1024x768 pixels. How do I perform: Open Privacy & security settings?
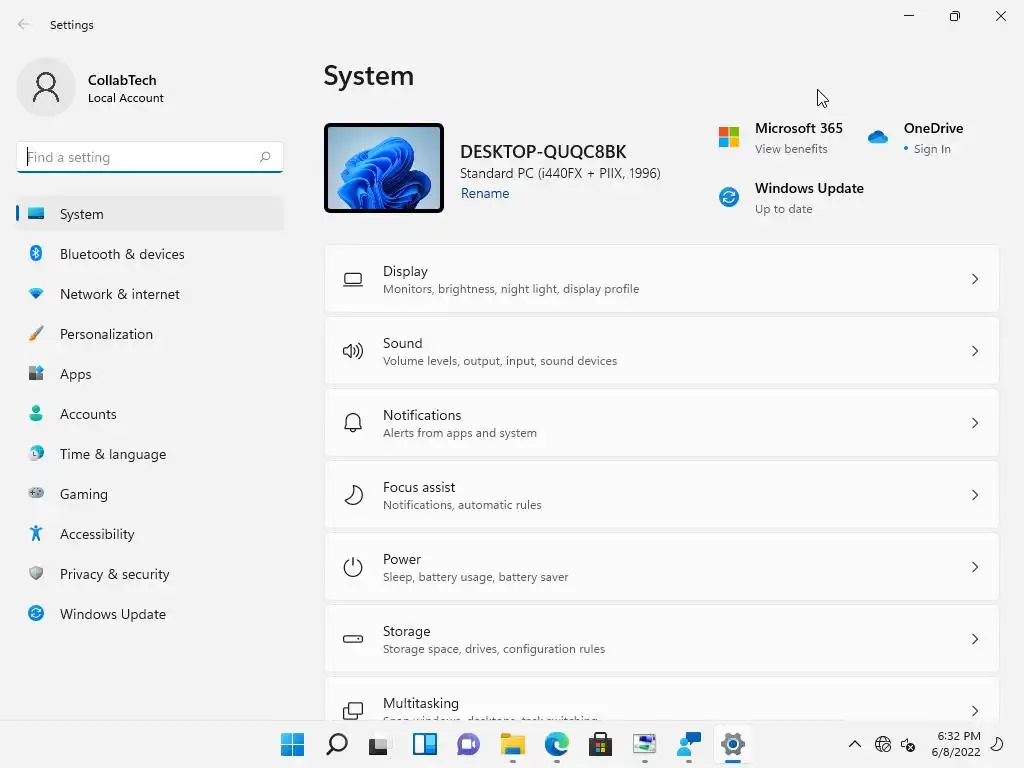pyautogui.click(x=150, y=574)
